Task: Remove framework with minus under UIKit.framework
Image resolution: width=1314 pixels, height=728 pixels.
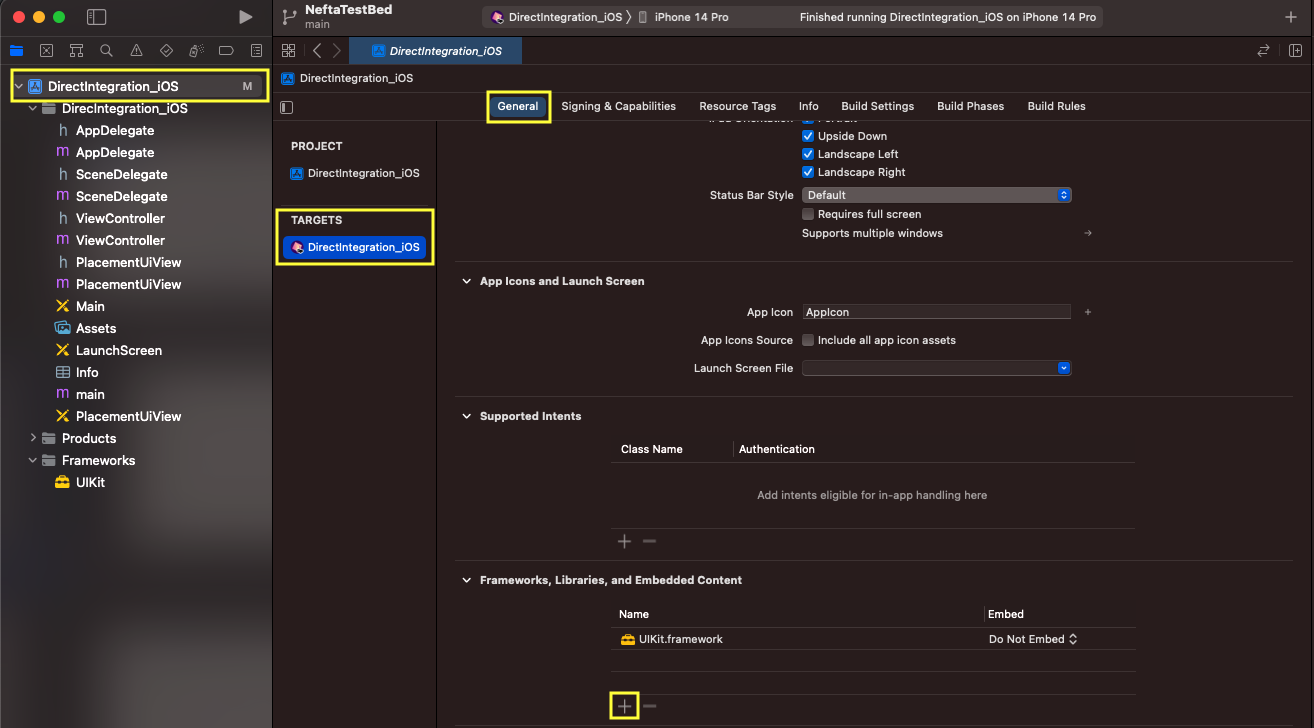Action: pos(650,706)
